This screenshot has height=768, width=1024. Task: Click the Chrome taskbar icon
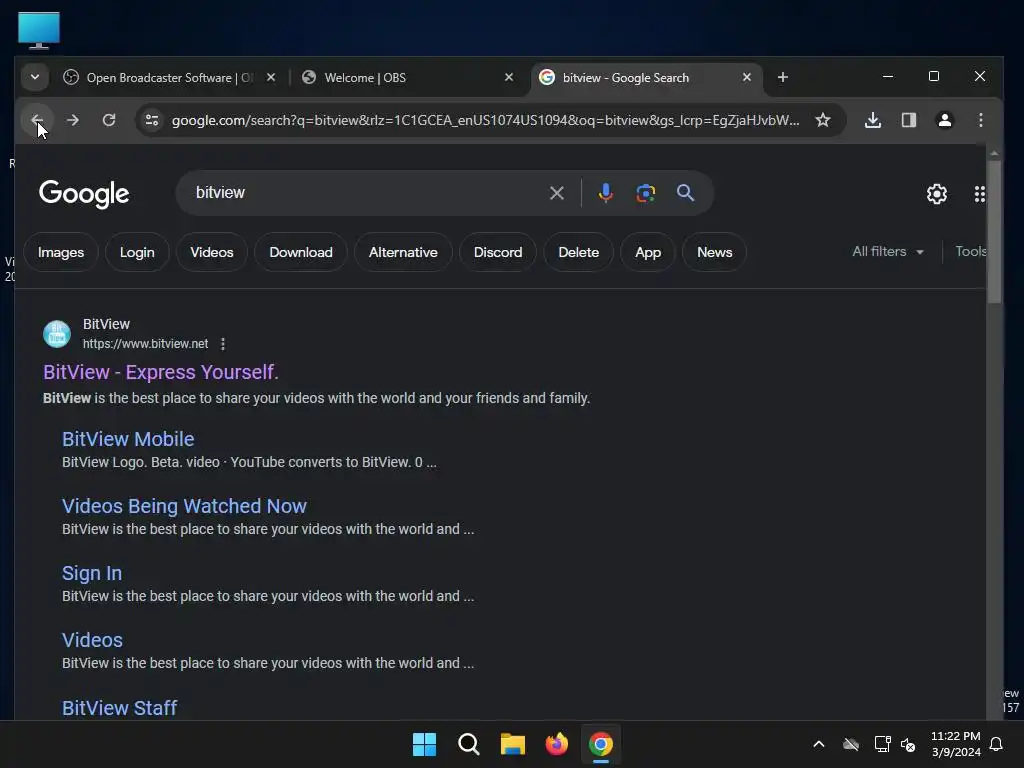(x=601, y=744)
